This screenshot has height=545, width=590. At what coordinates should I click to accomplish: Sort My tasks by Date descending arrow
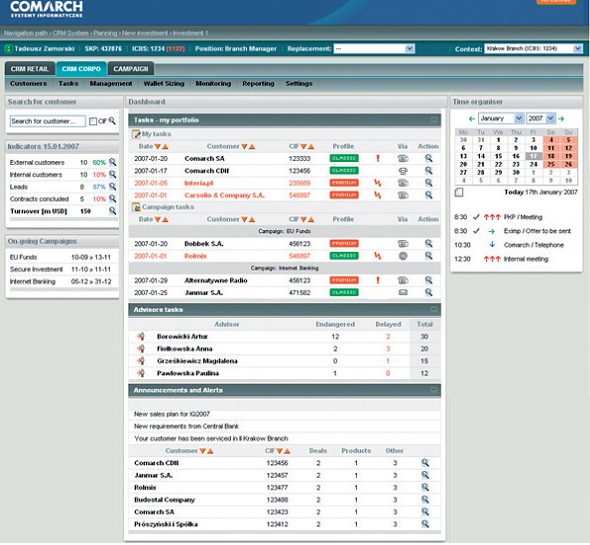157,146
